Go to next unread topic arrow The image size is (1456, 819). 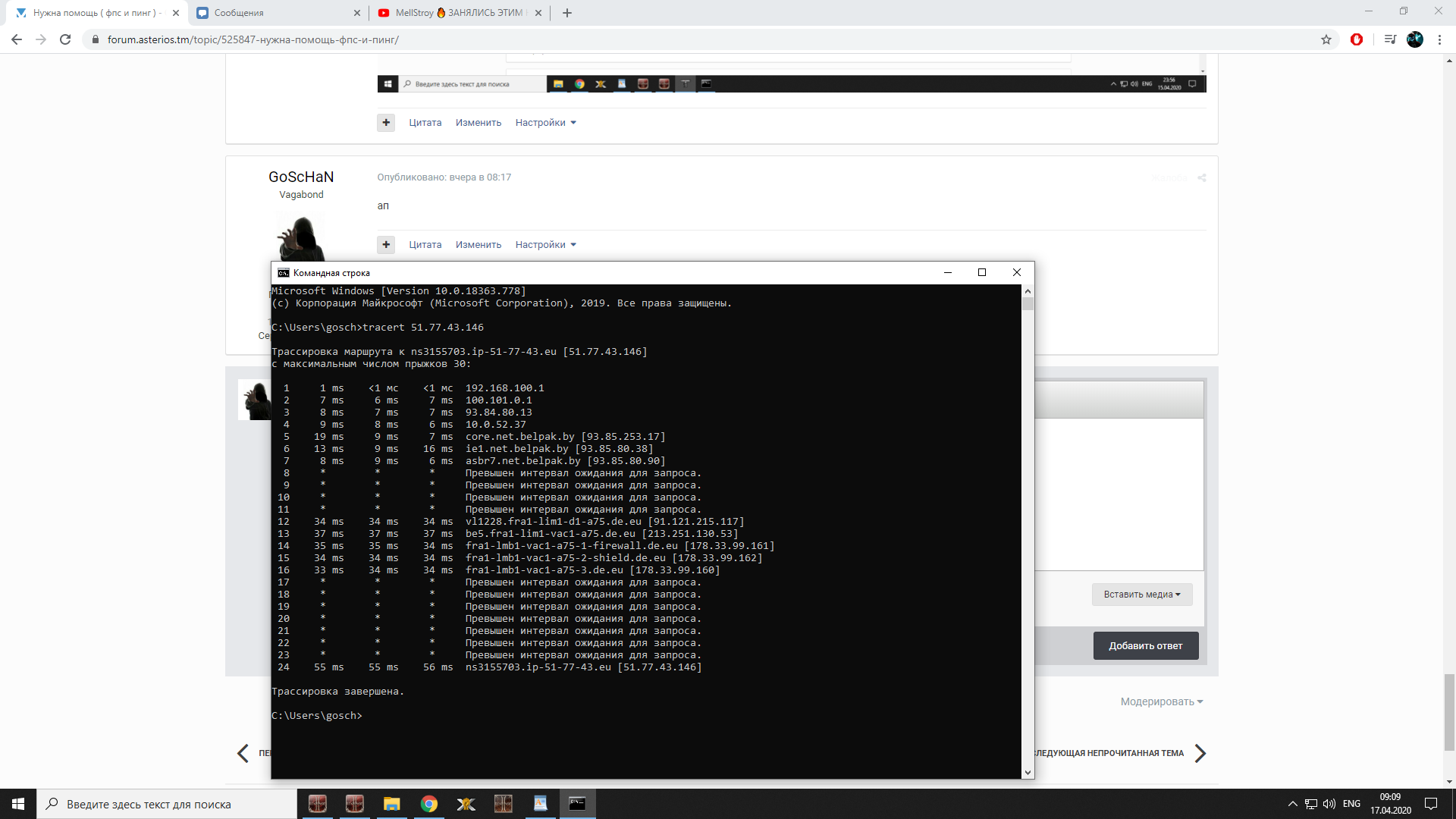[x=1200, y=753]
